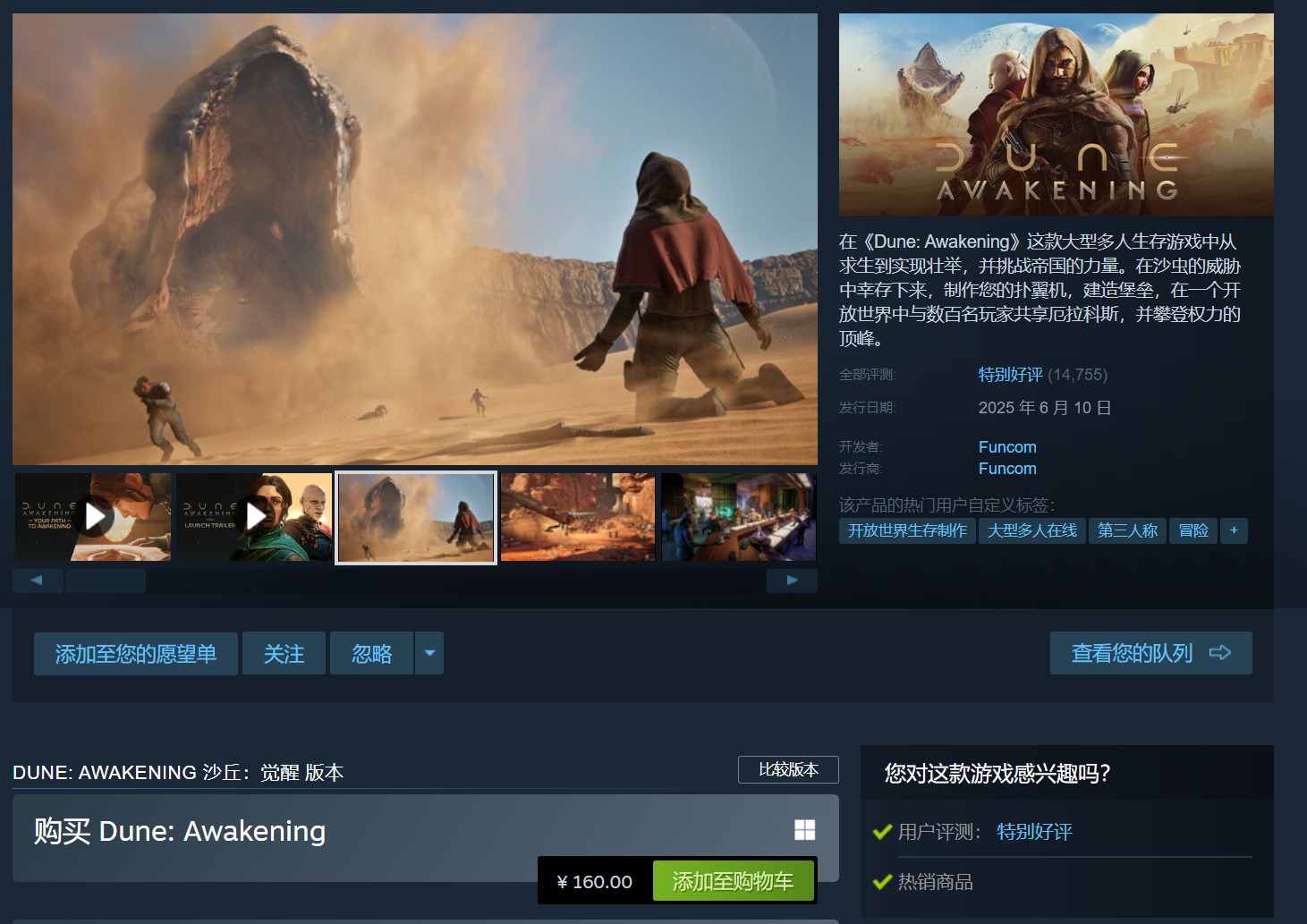Select the bar interior screenshot thumbnail
Screen dimensions: 1307x924
point(738,517)
